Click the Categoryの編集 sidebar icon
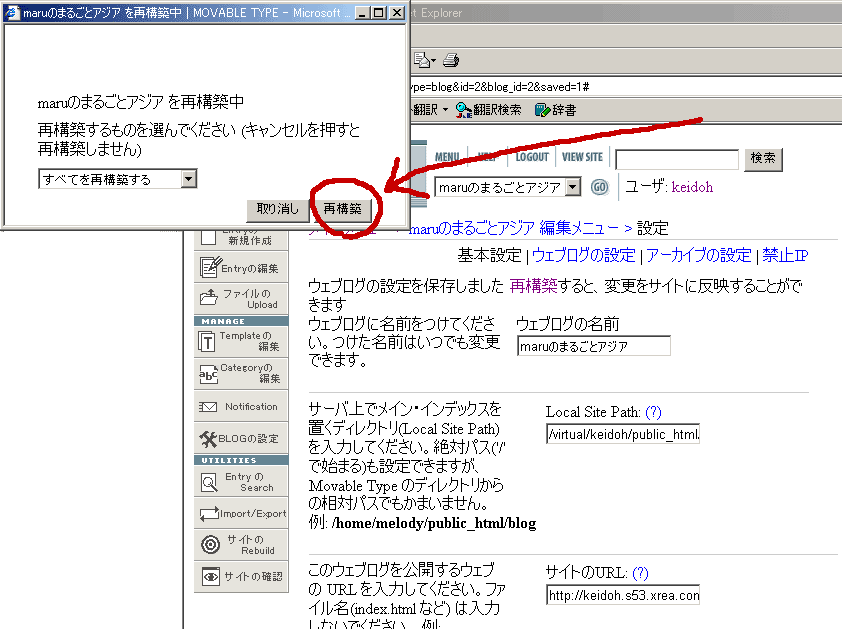842x629 pixels. tap(208, 373)
